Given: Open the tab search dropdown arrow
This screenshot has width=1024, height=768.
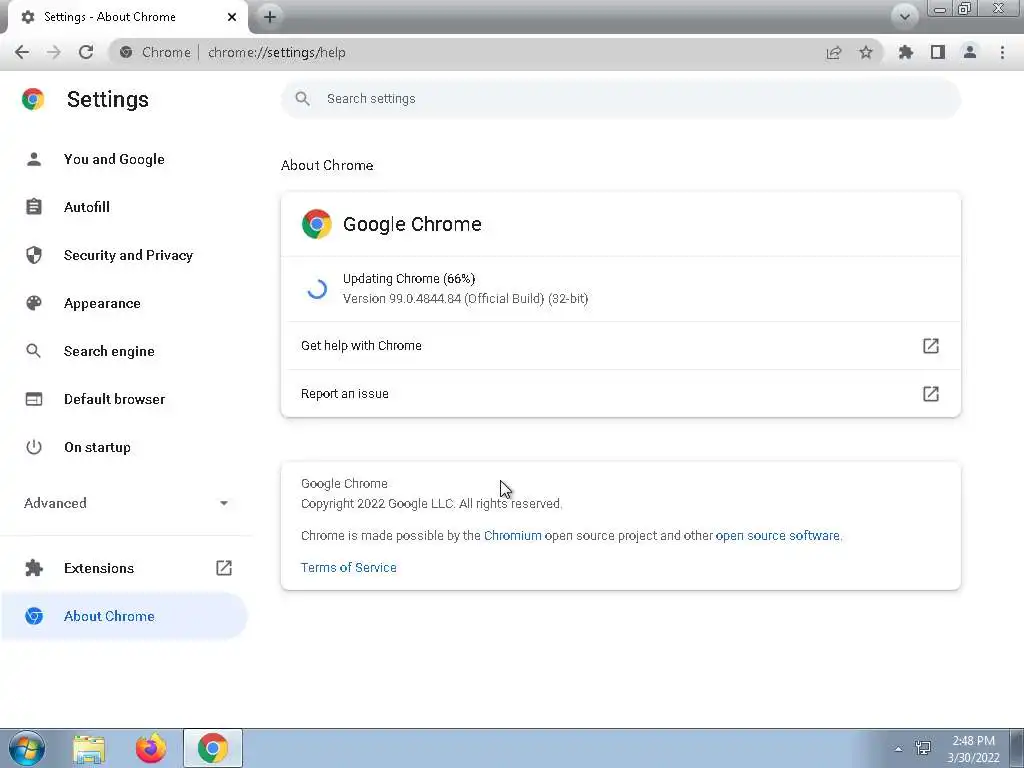Looking at the screenshot, I should (x=904, y=17).
